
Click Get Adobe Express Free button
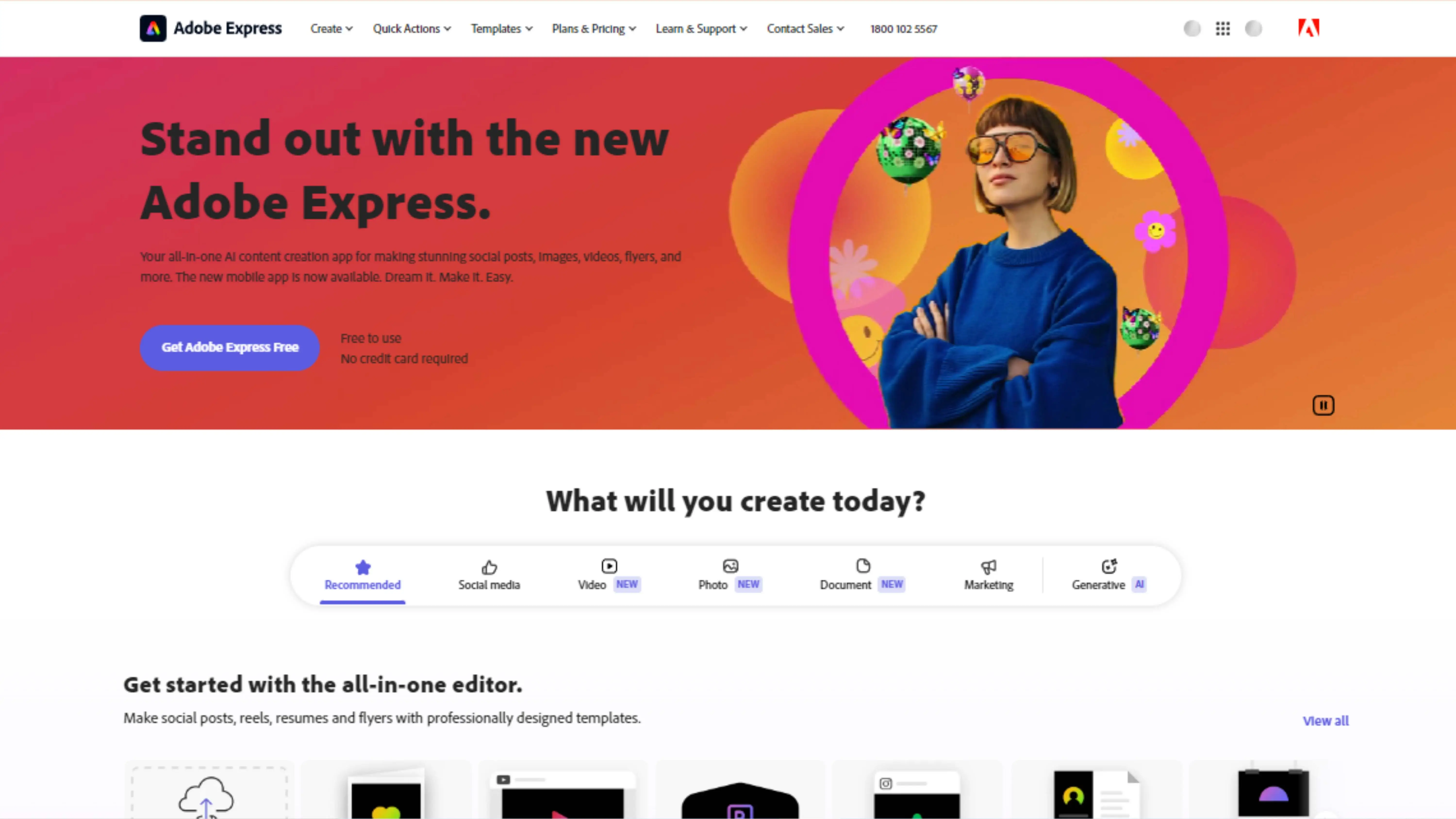230,347
